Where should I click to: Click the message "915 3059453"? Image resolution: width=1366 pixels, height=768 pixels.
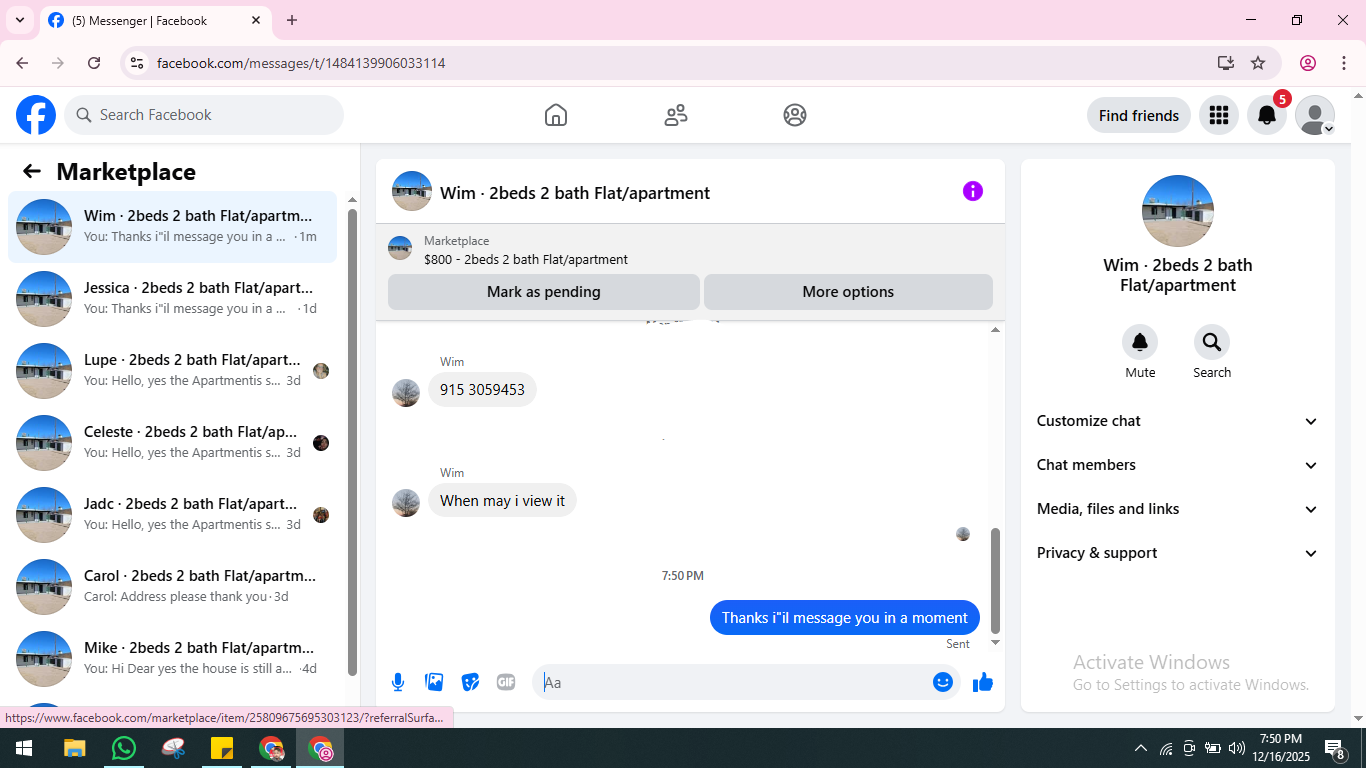[482, 390]
